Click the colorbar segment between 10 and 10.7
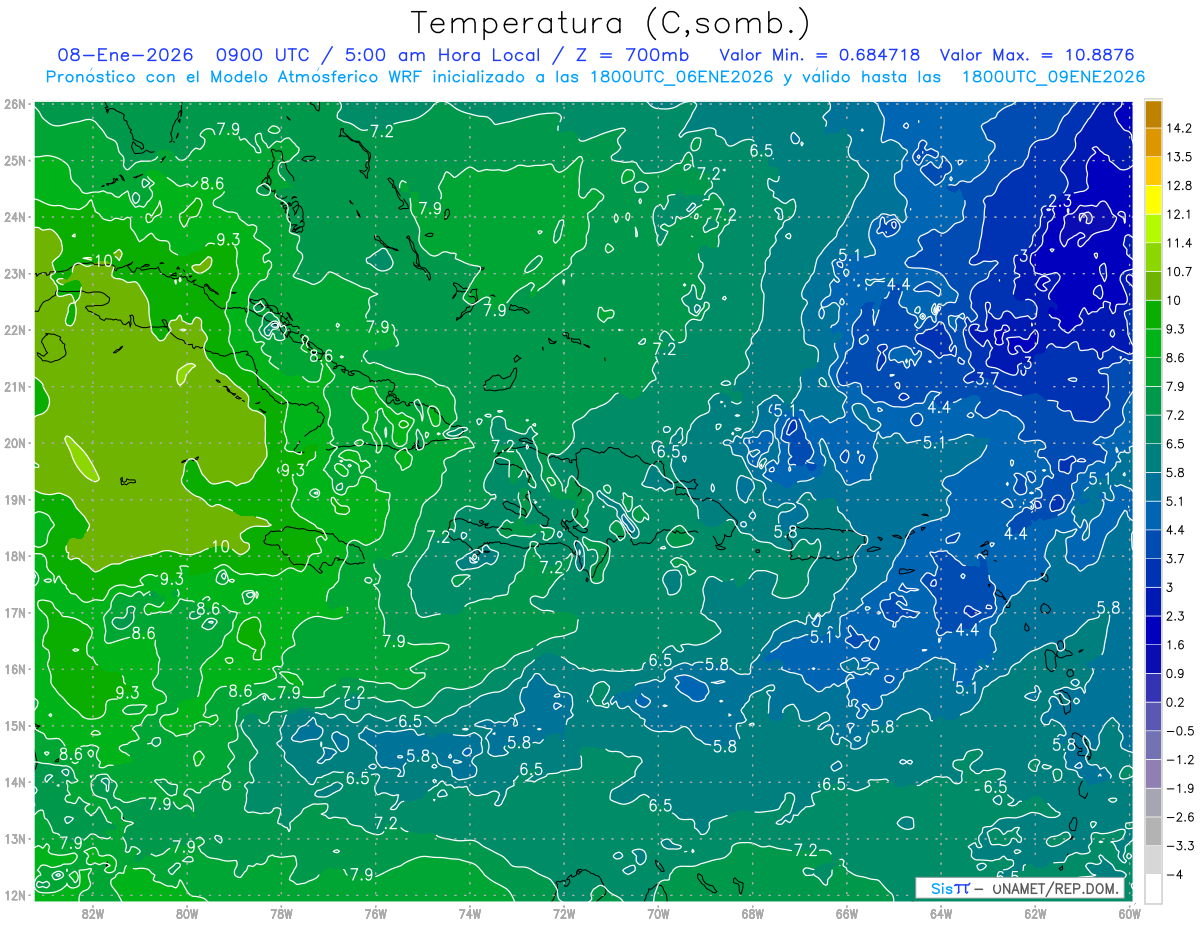Viewport: 1200px width, 927px height. 1153,286
